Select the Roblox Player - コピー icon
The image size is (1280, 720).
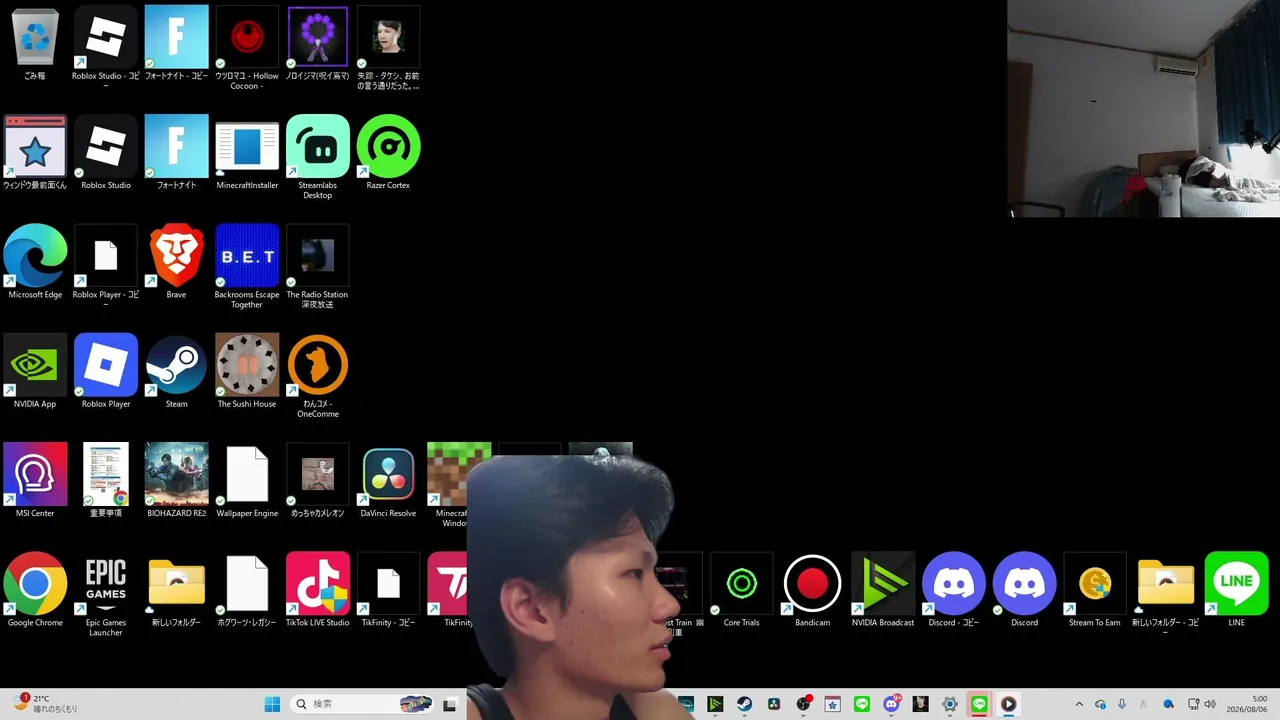(105, 265)
